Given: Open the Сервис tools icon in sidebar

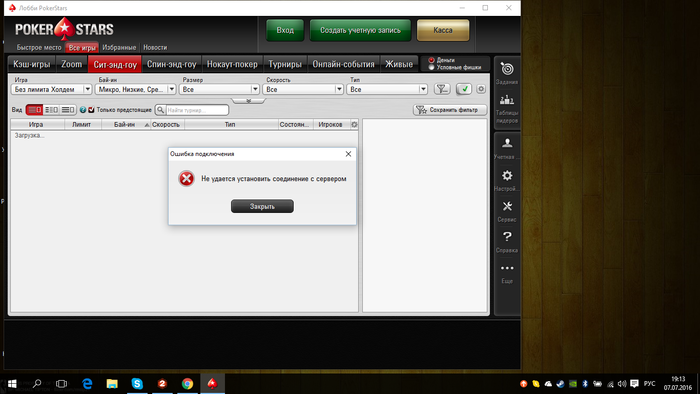Looking at the screenshot, I should click(x=507, y=207).
